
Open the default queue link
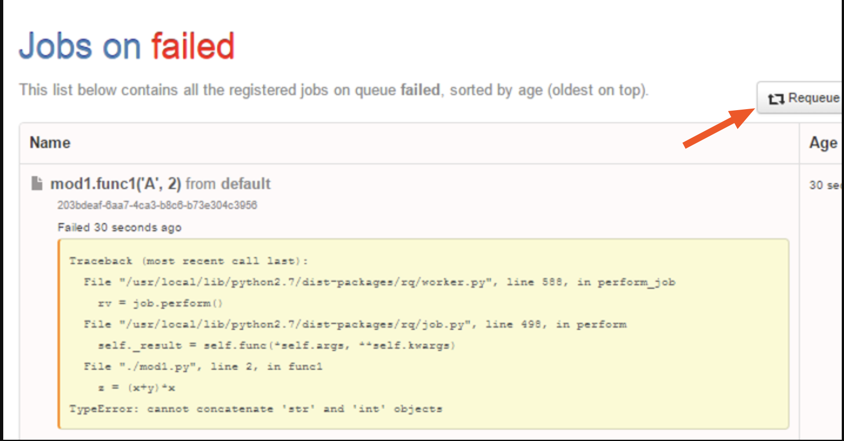click(x=245, y=184)
